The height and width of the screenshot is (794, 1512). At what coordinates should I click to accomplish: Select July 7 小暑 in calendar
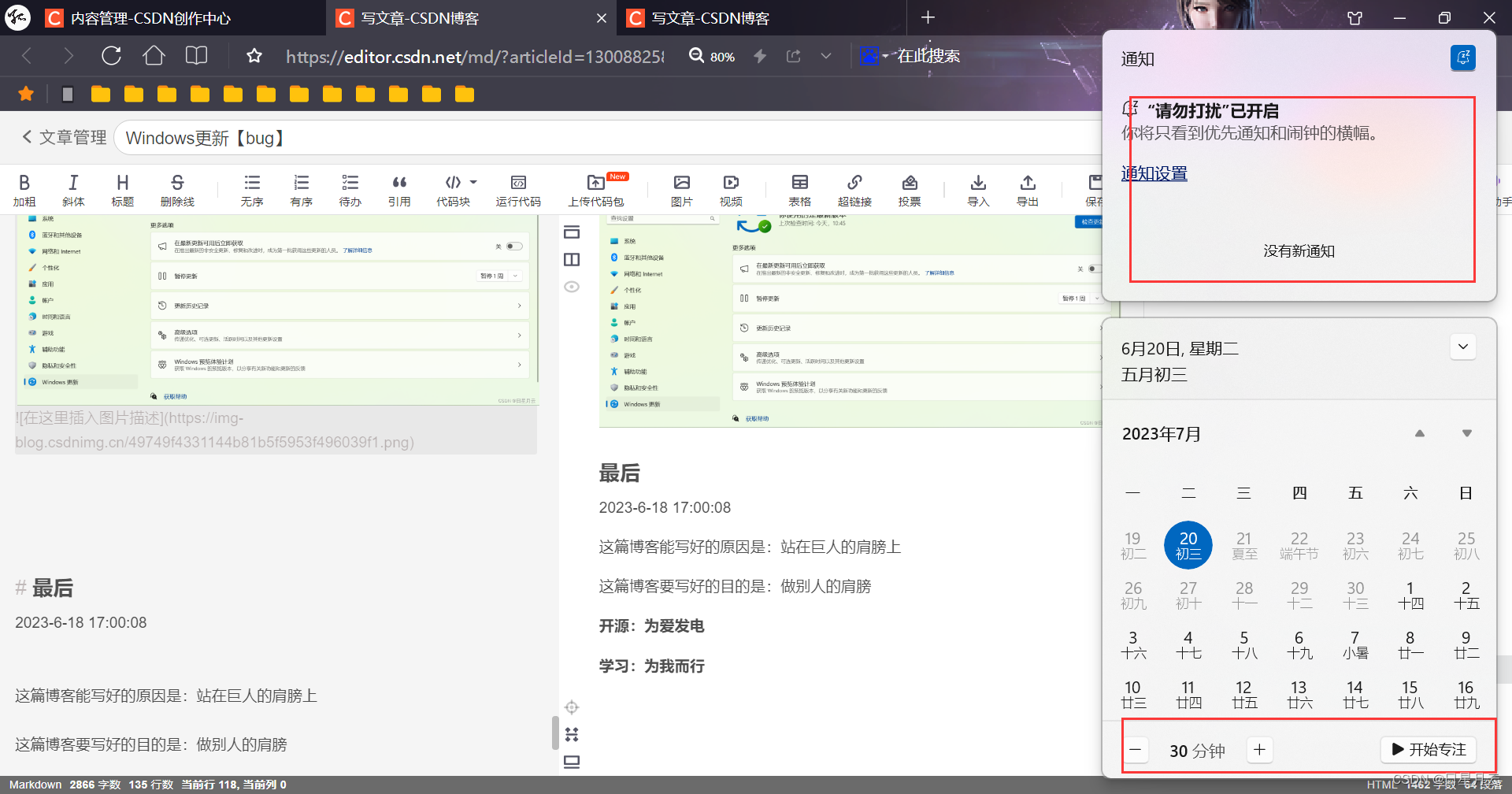[x=1354, y=644]
